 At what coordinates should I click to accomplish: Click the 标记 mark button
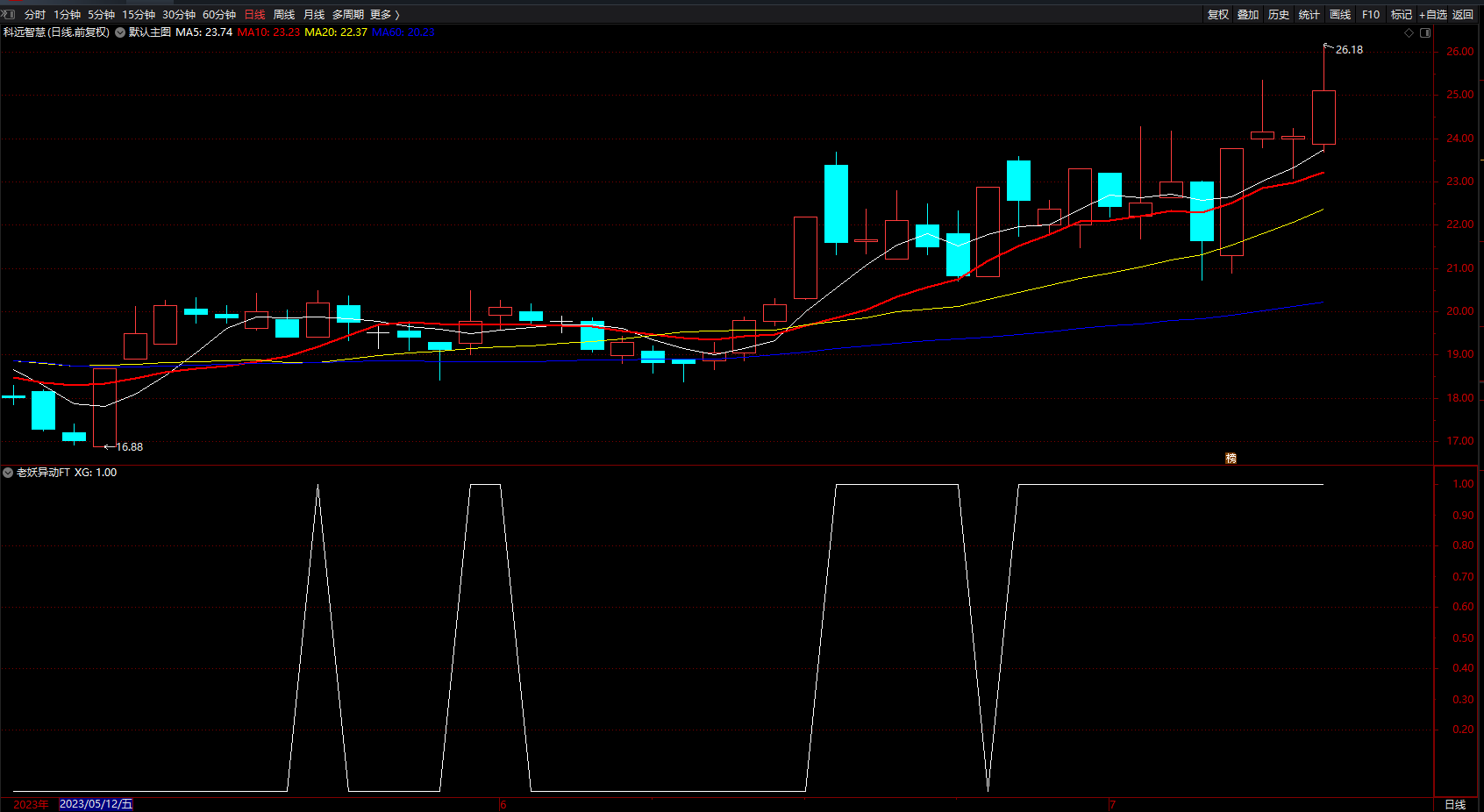click(1402, 14)
